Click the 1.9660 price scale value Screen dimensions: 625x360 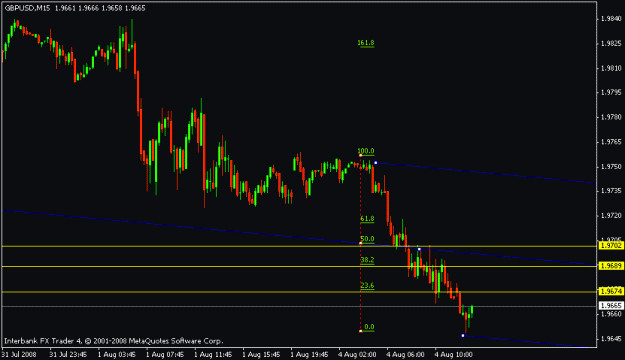pyautogui.click(x=611, y=314)
